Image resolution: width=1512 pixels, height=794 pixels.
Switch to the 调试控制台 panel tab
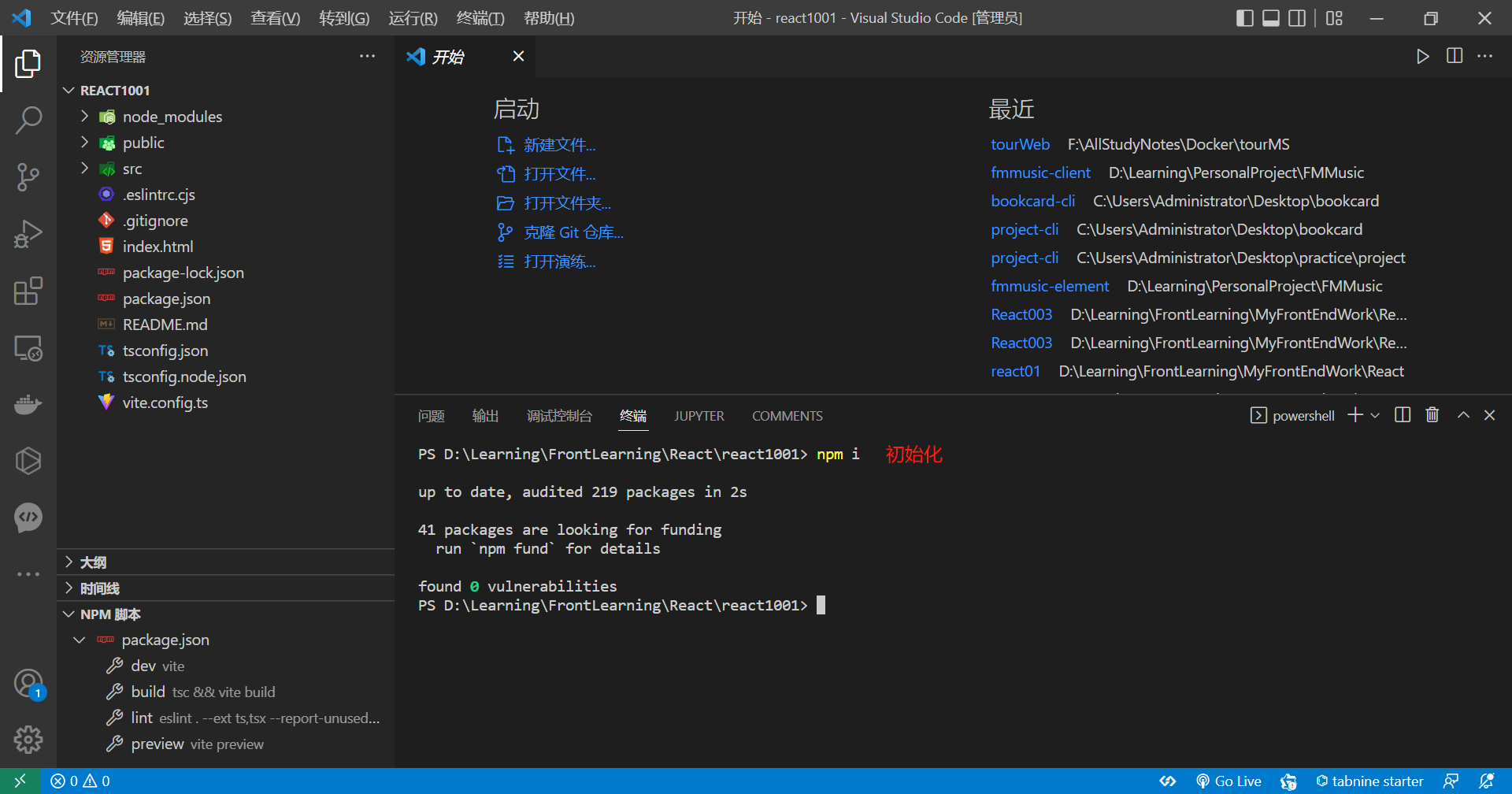(559, 416)
